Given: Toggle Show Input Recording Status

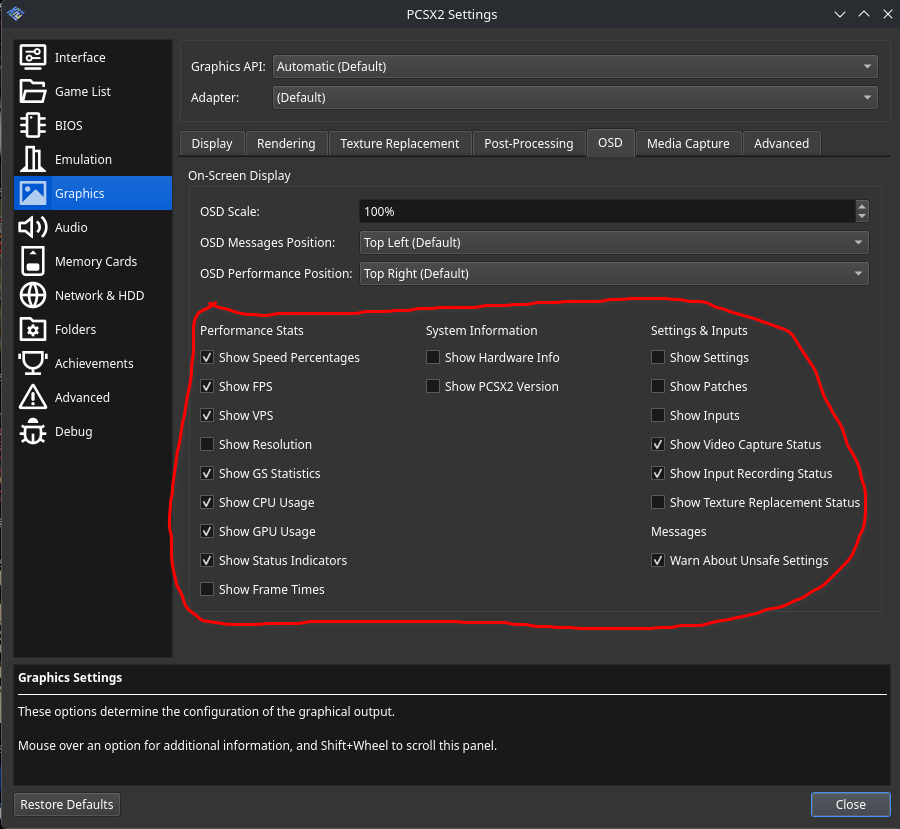Looking at the screenshot, I should click(x=658, y=473).
